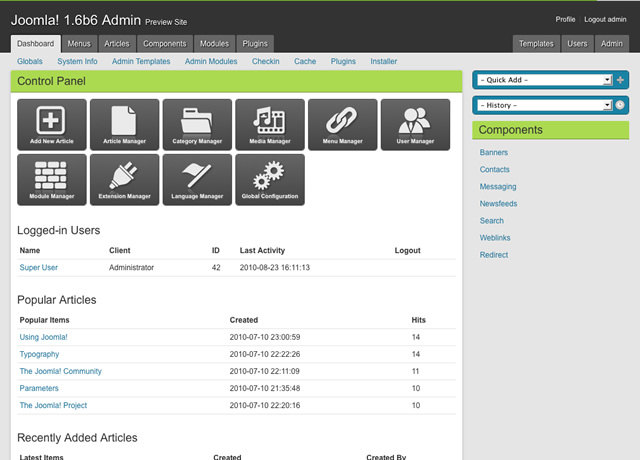
Task: Open the Templates tab
Action: pyautogui.click(x=536, y=44)
